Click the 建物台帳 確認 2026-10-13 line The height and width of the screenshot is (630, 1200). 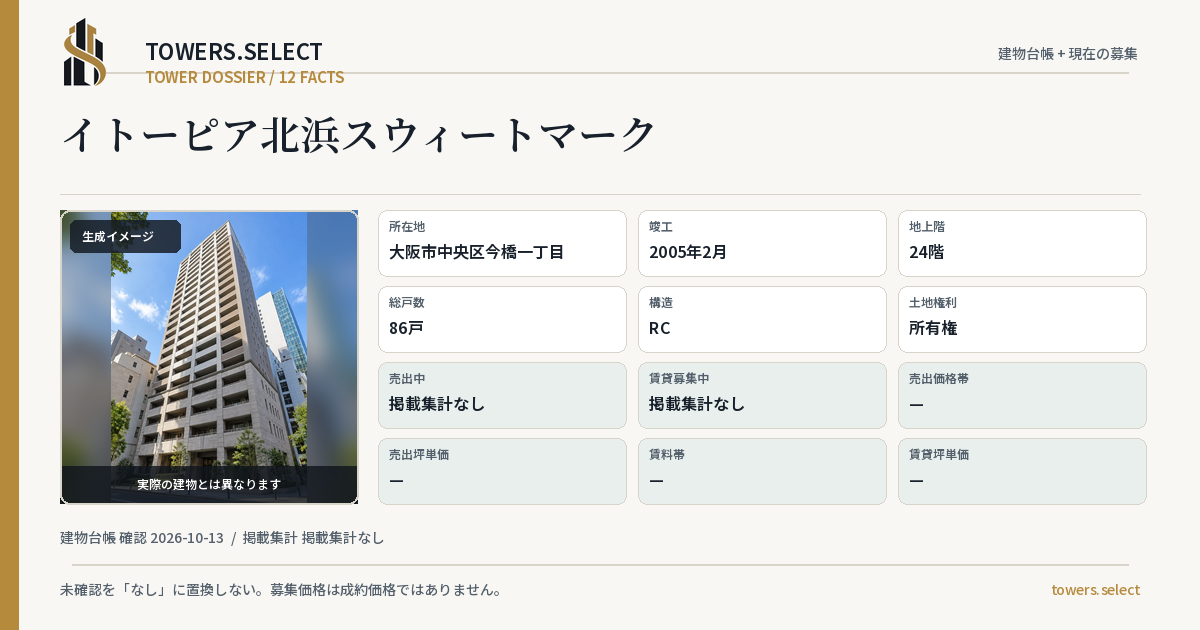coord(222,538)
